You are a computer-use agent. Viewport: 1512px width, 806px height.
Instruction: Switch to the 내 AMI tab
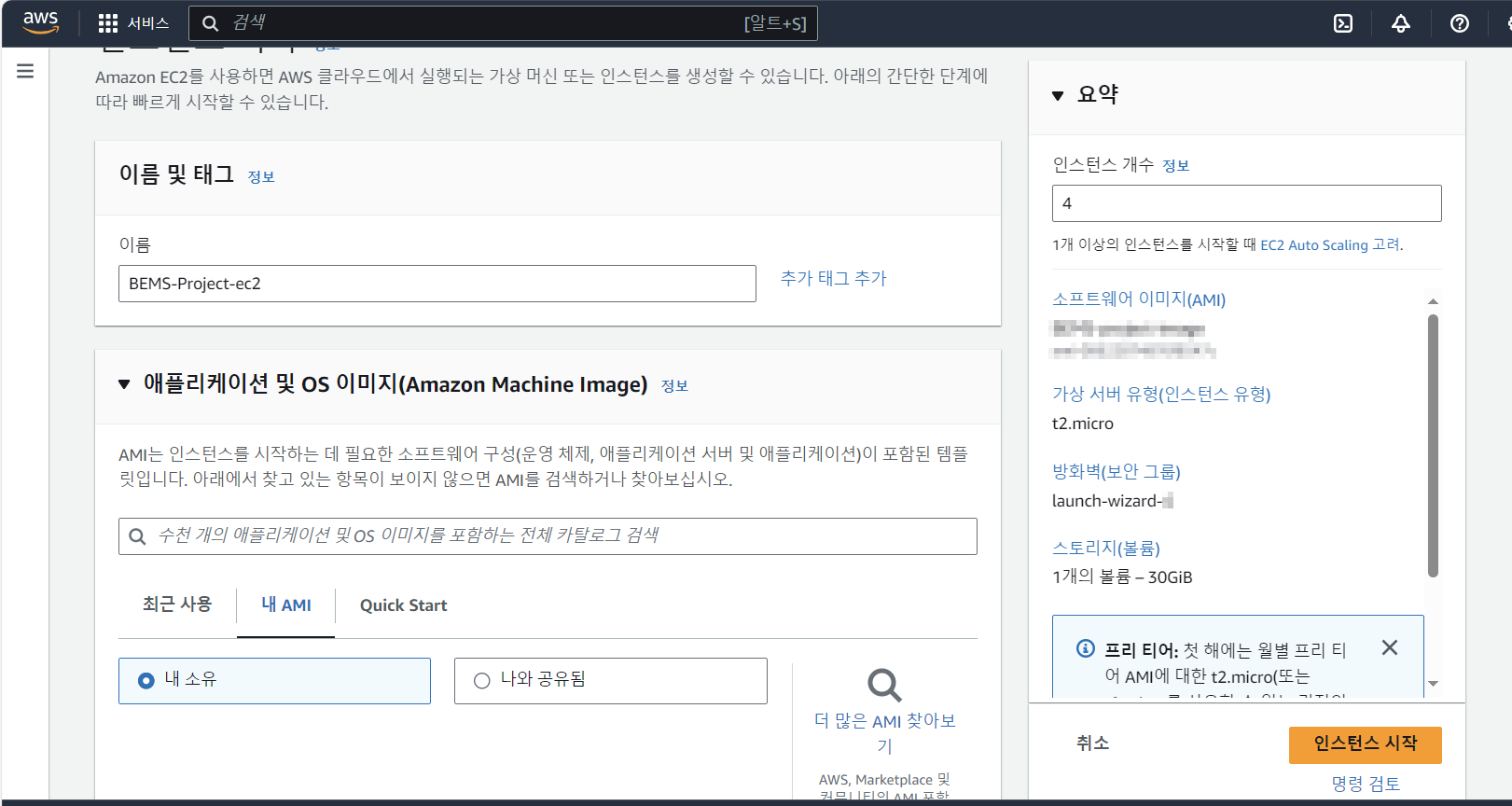coord(286,604)
